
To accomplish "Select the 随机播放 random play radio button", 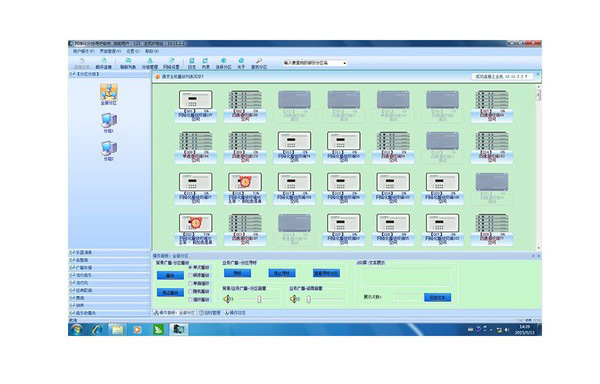I will tap(190, 291).
